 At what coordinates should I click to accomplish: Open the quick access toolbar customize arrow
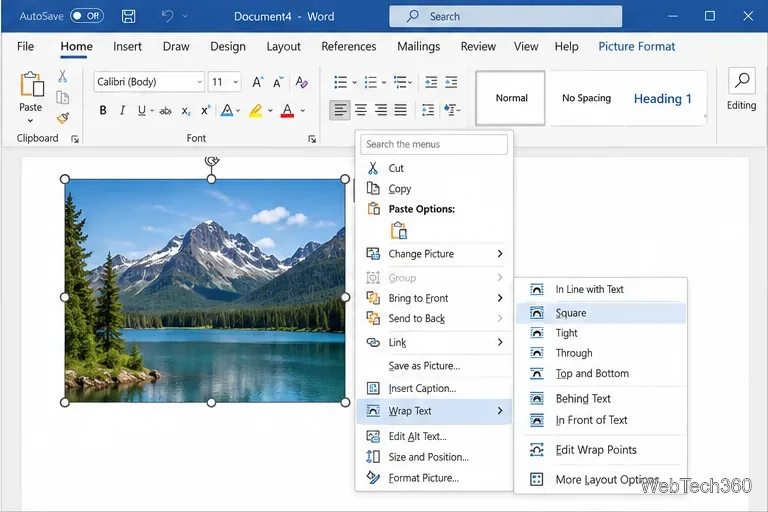click(185, 16)
